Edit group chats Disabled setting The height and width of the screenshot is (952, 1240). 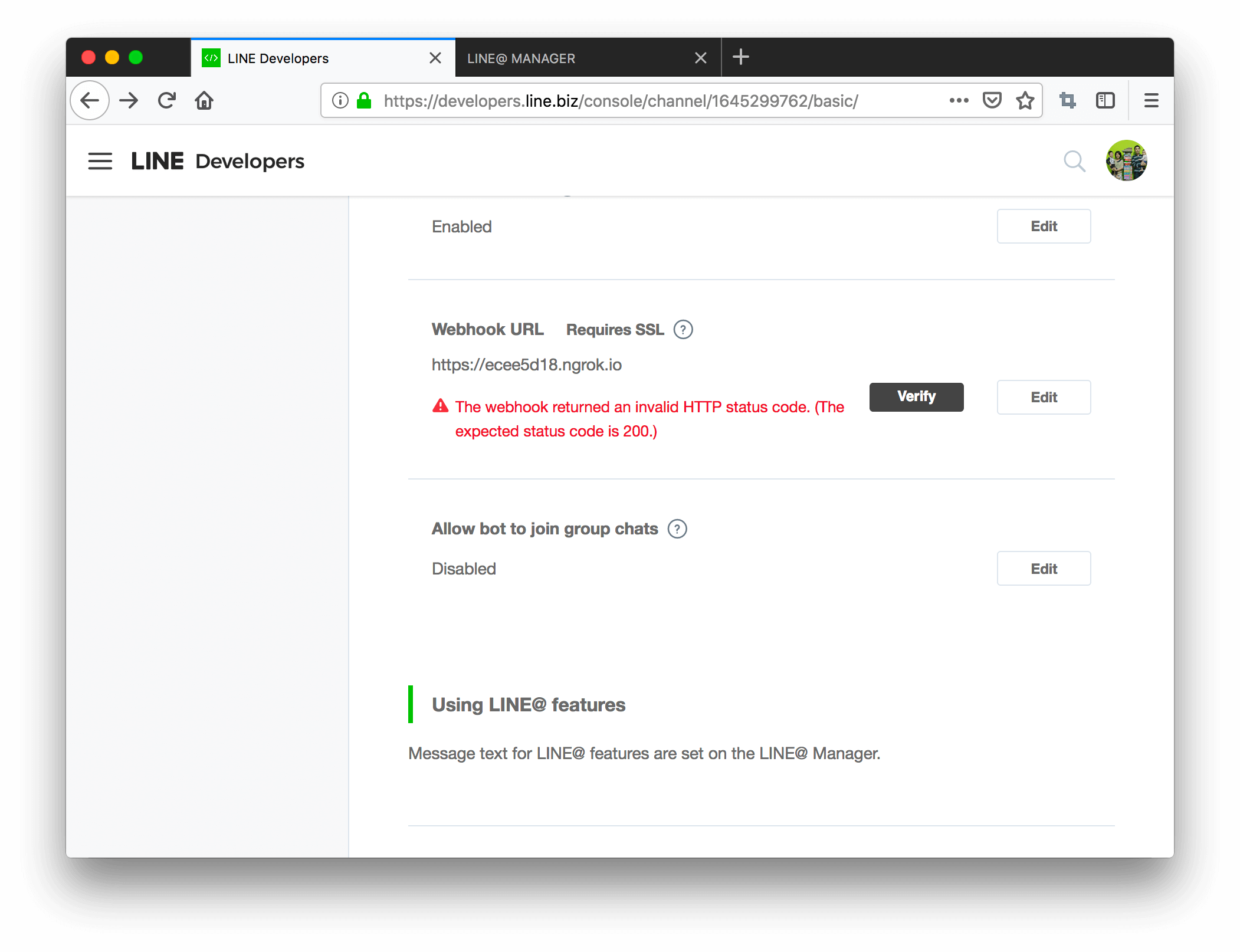coord(1044,569)
